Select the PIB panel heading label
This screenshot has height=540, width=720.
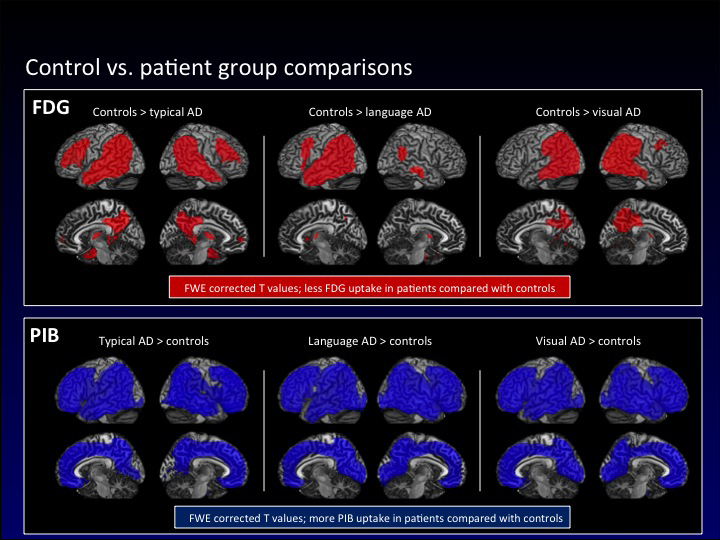point(47,335)
